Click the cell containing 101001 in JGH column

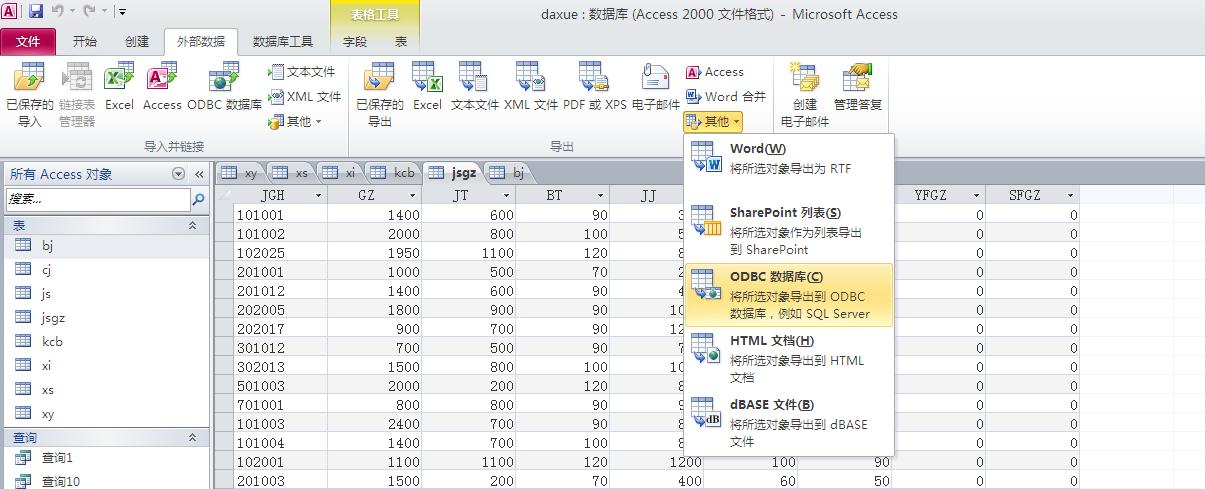[281, 214]
